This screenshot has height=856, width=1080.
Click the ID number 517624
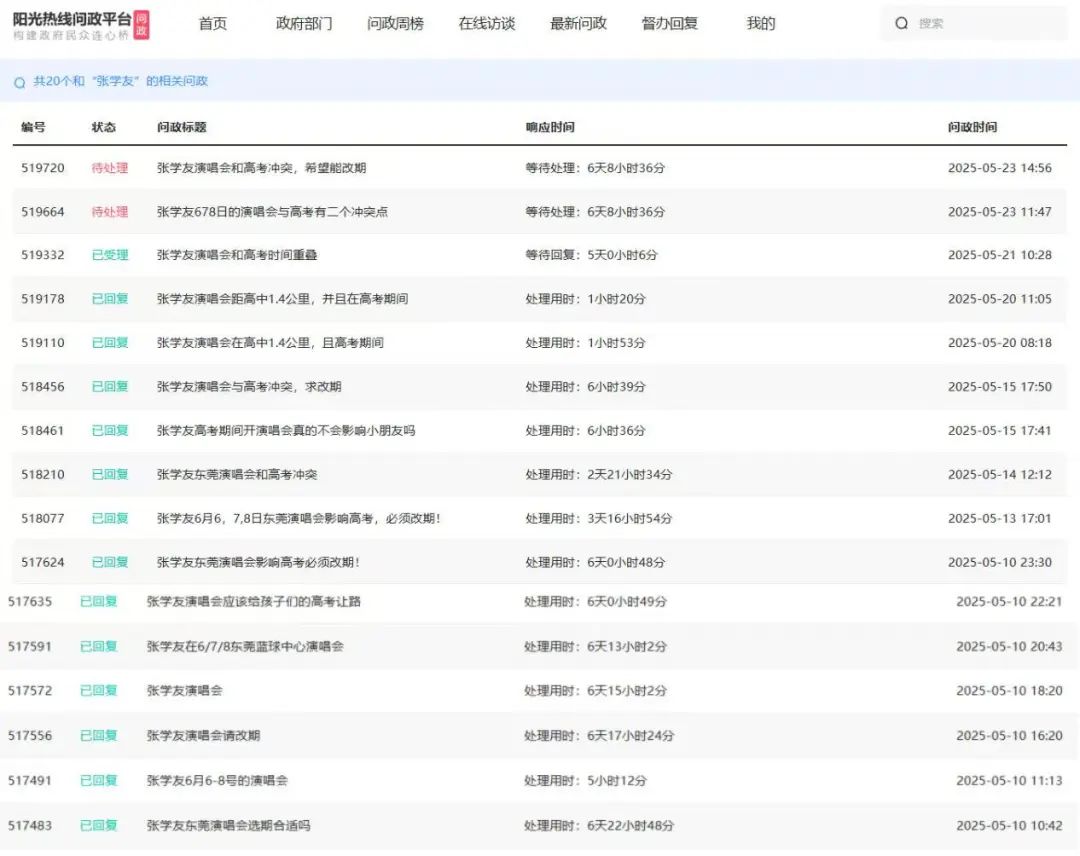(x=43, y=562)
